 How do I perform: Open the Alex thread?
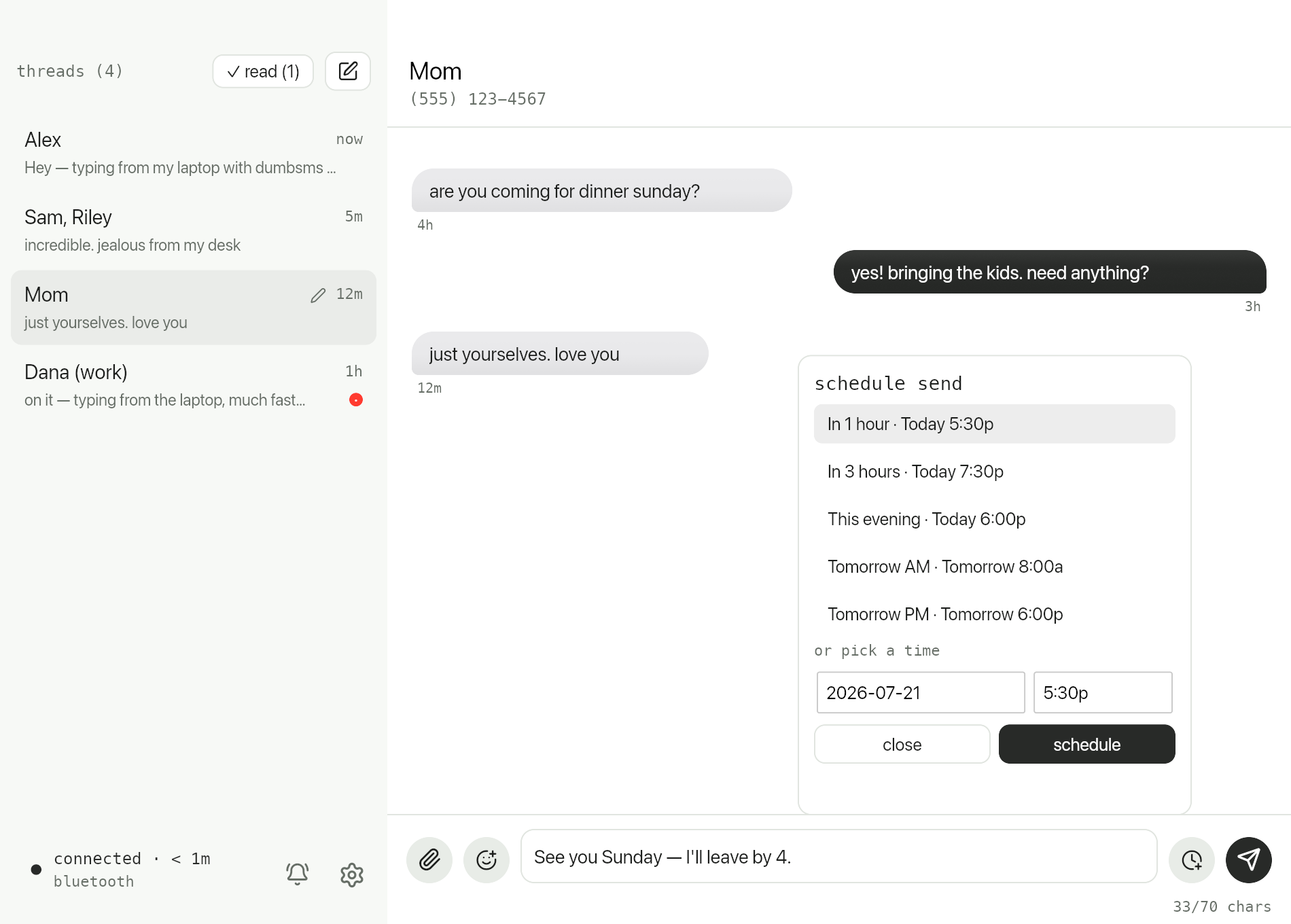[x=194, y=154]
